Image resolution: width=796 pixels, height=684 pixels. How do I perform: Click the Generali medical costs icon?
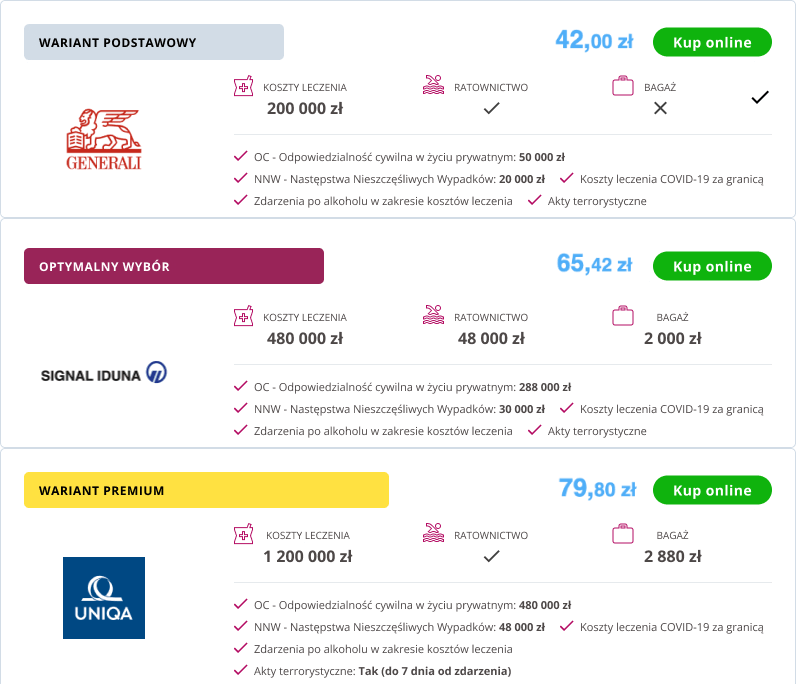point(243,87)
